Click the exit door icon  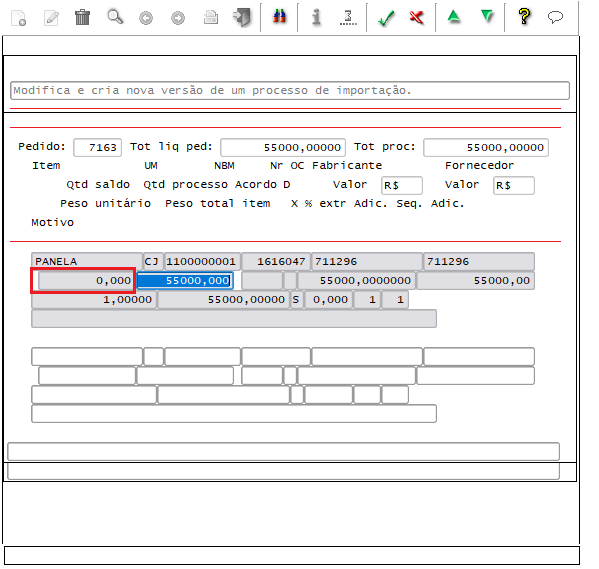[x=242, y=17]
